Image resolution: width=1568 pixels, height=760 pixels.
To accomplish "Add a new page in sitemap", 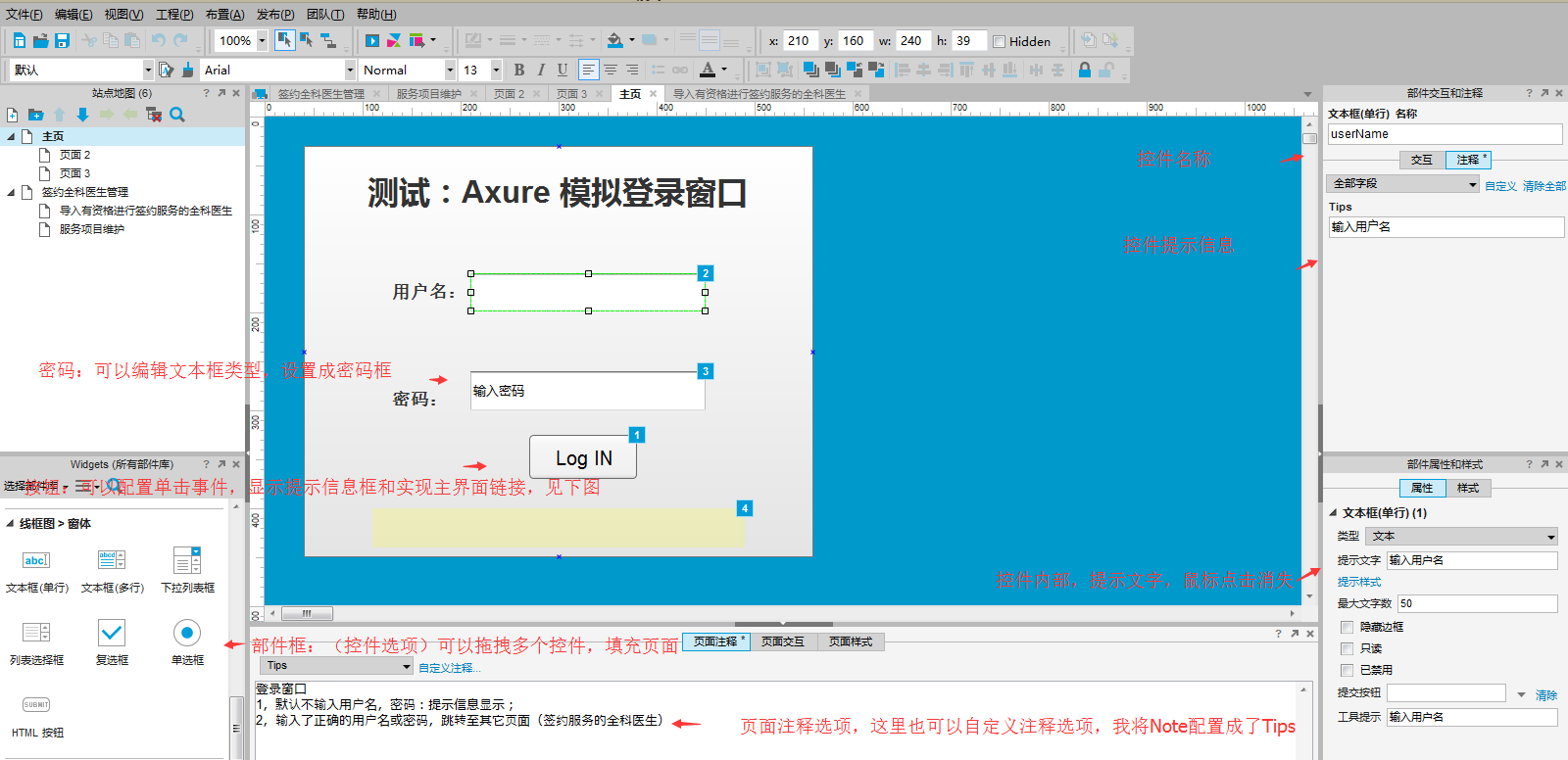I will click(x=13, y=115).
